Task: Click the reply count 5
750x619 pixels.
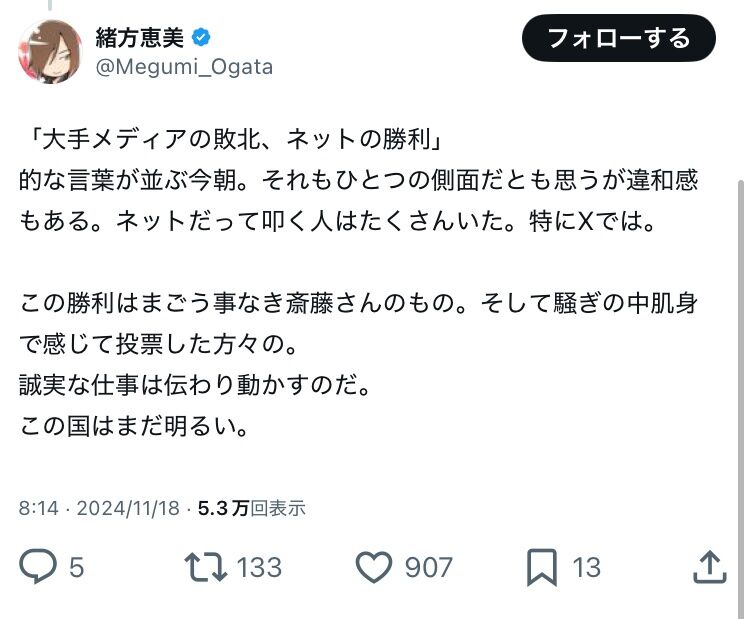Action: (x=77, y=567)
